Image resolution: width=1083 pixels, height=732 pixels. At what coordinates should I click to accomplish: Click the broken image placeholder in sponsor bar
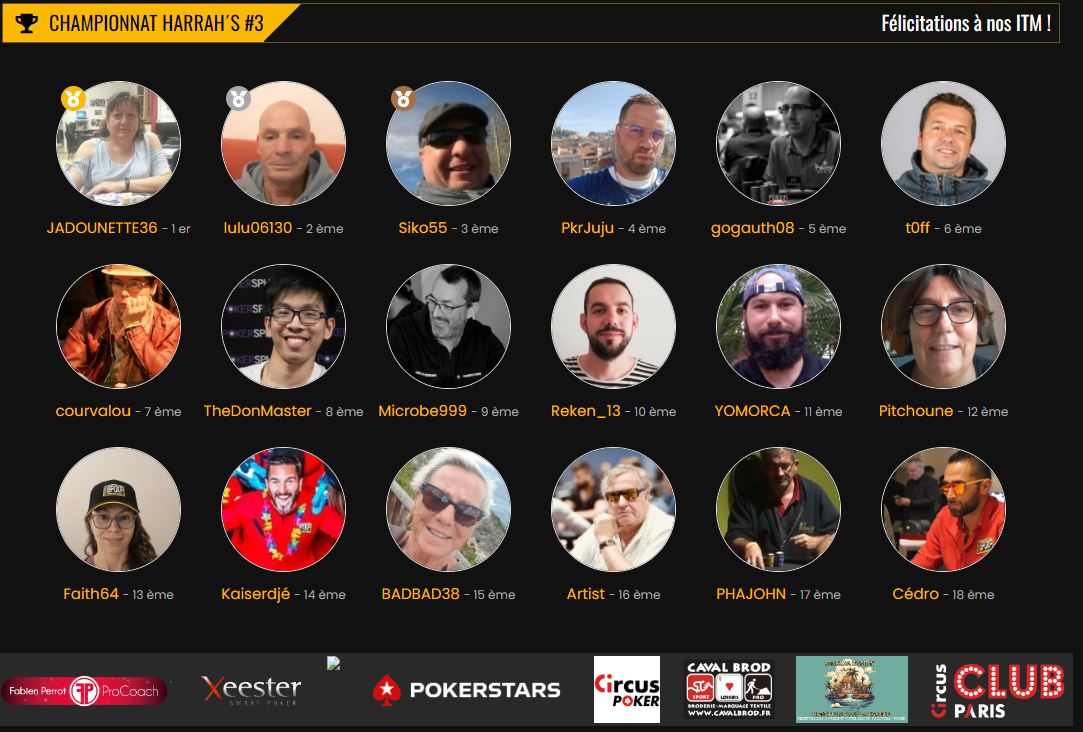[x=334, y=664]
